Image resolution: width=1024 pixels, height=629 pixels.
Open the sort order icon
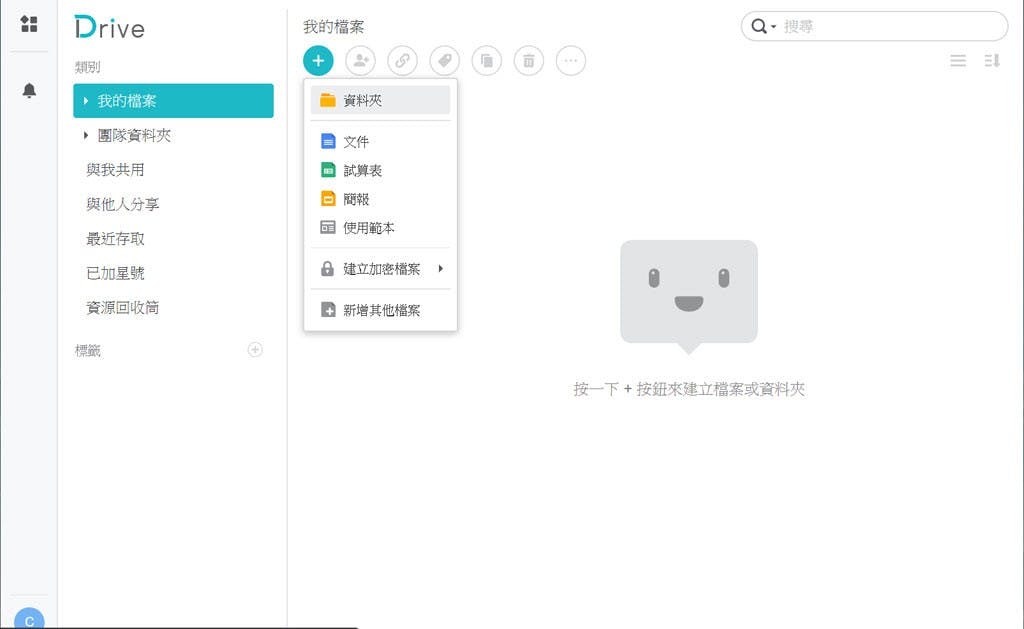(x=992, y=61)
